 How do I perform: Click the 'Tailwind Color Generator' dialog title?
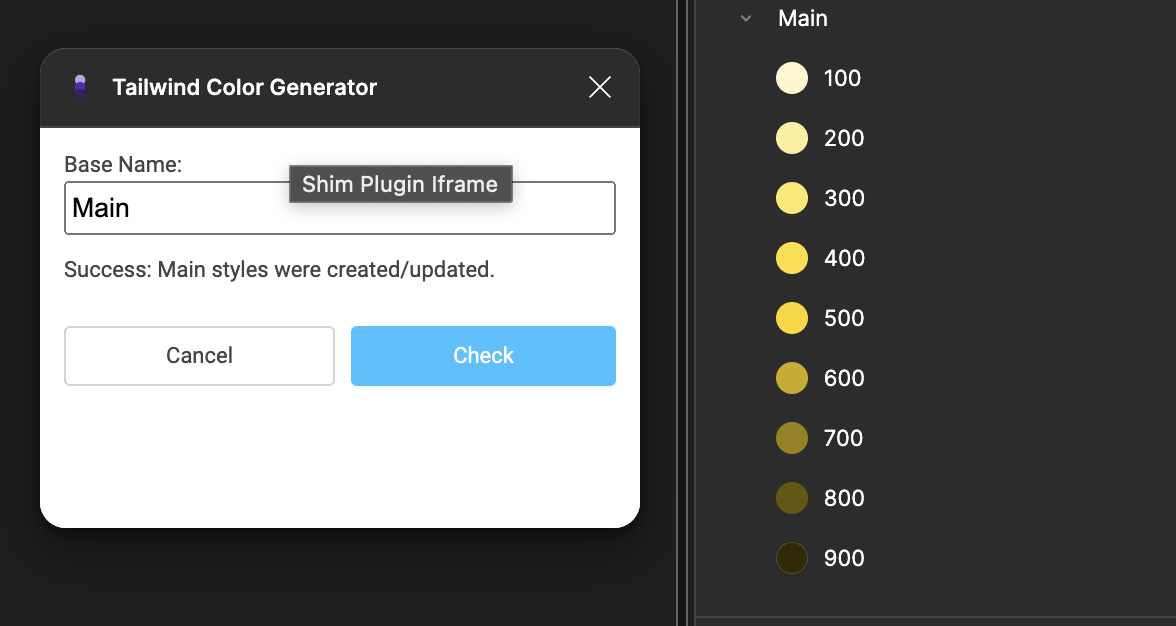pyautogui.click(x=244, y=87)
